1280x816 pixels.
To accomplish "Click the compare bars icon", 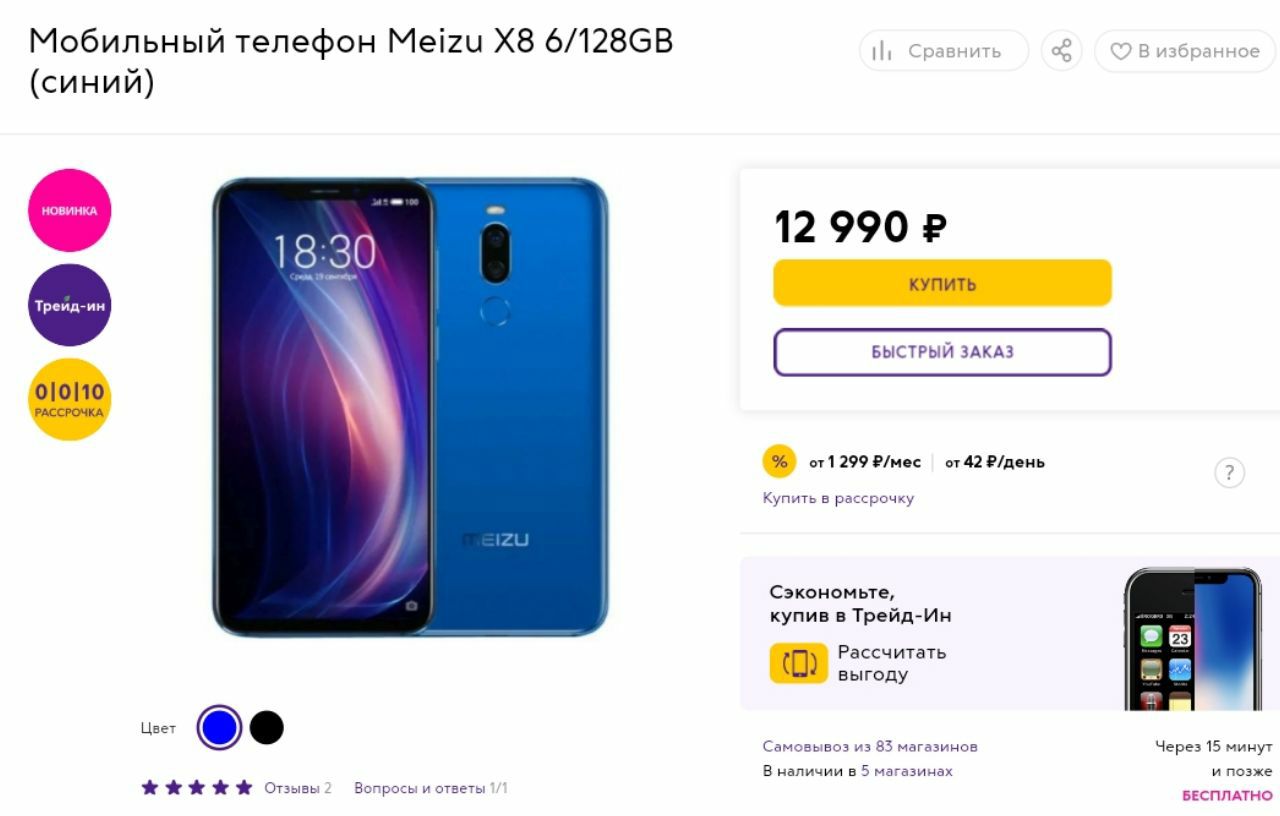I will tap(881, 51).
